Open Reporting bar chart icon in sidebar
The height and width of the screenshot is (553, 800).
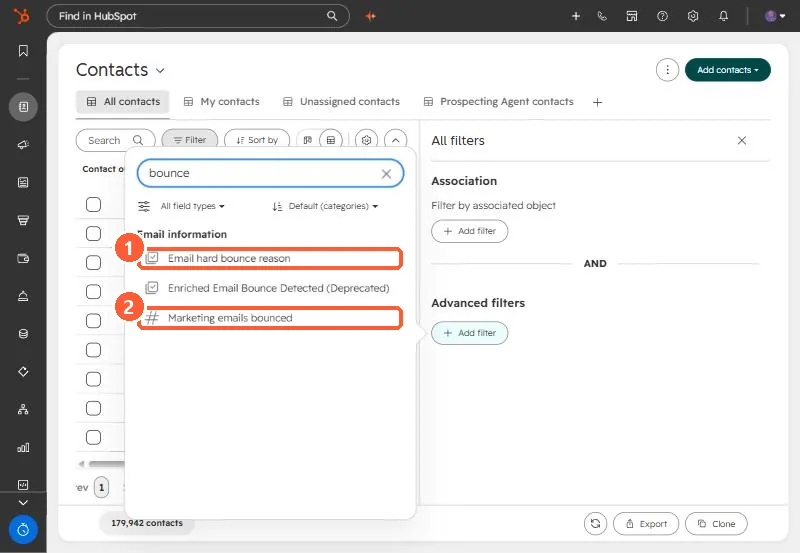click(23, 447)
